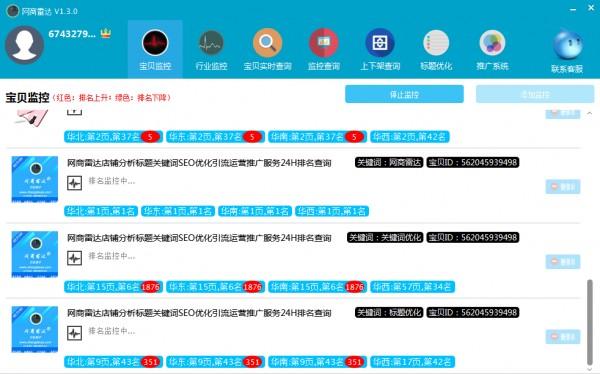Open the 标题优化 list icon
This screenshot has height=374, width=600.
tap(436, 43)
